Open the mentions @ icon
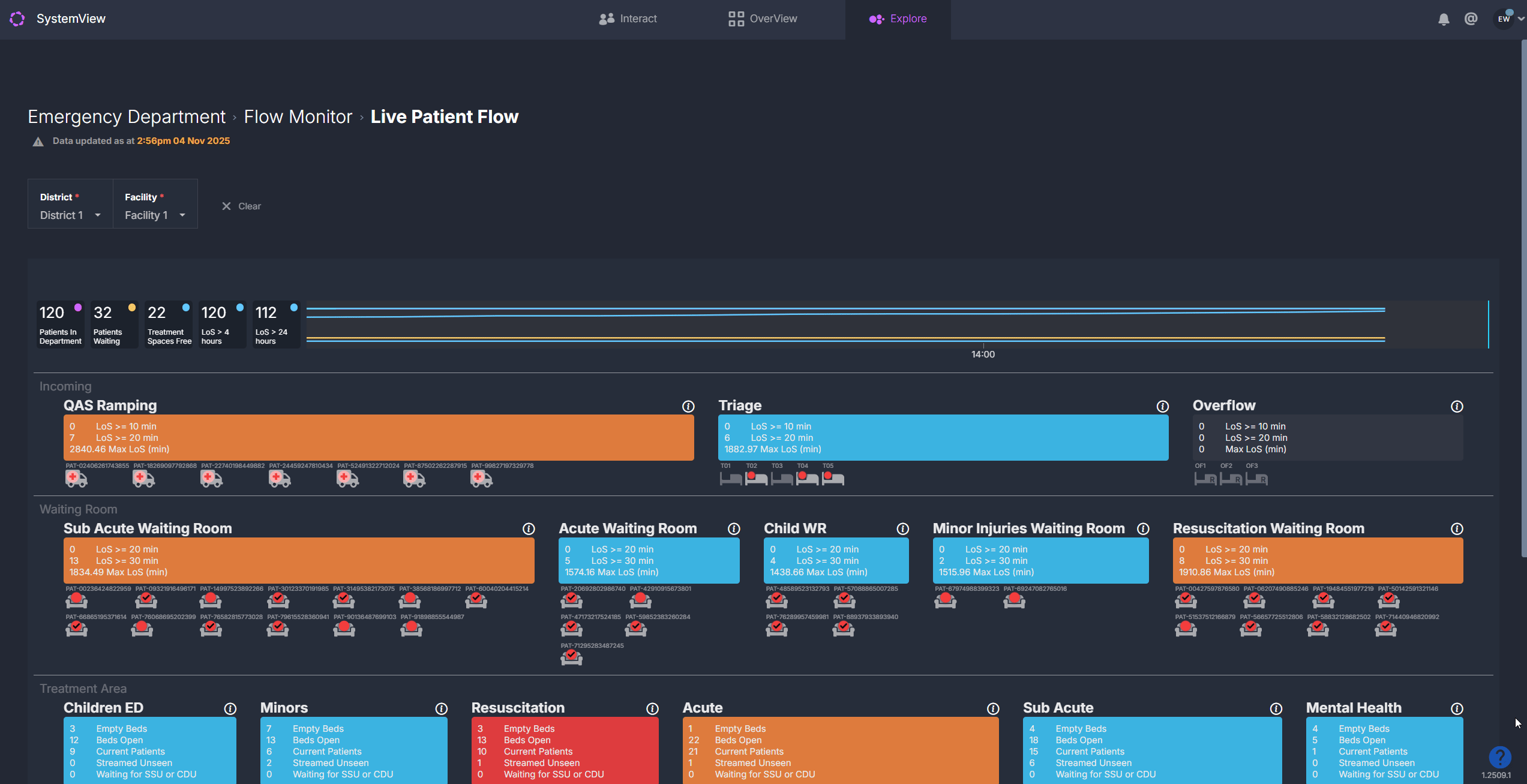Image resolution: width=1527 pixels, height=784 pixels. click(x=1471, y=19)
